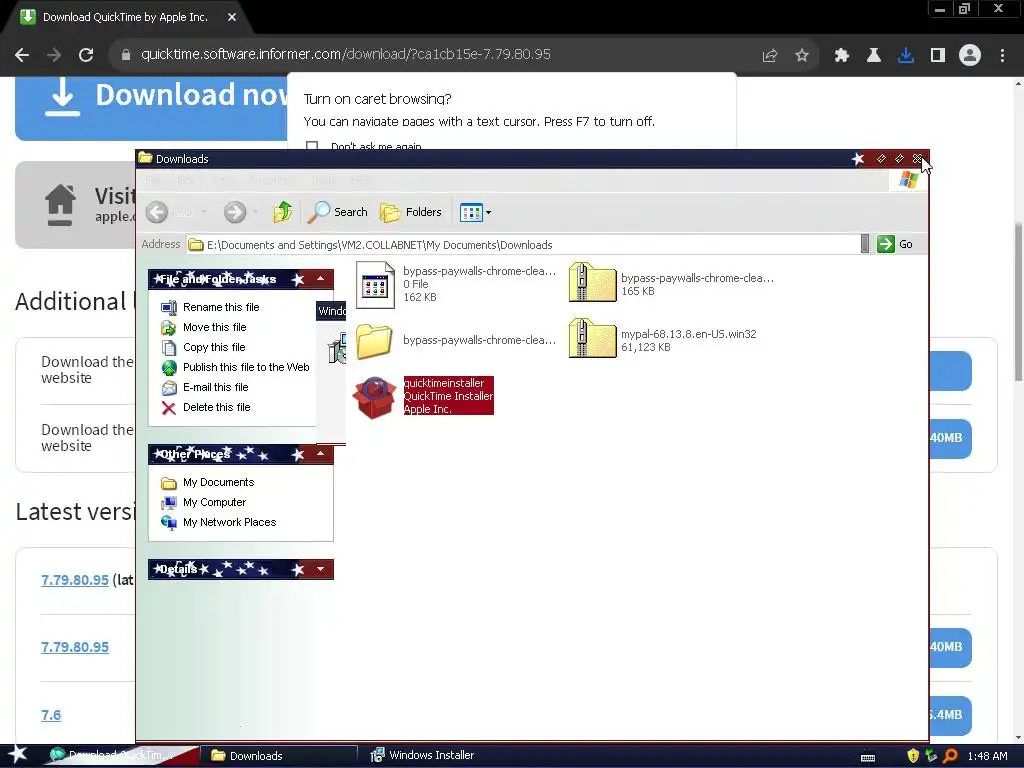Click E-mail this file

click(x=216, y=387)
